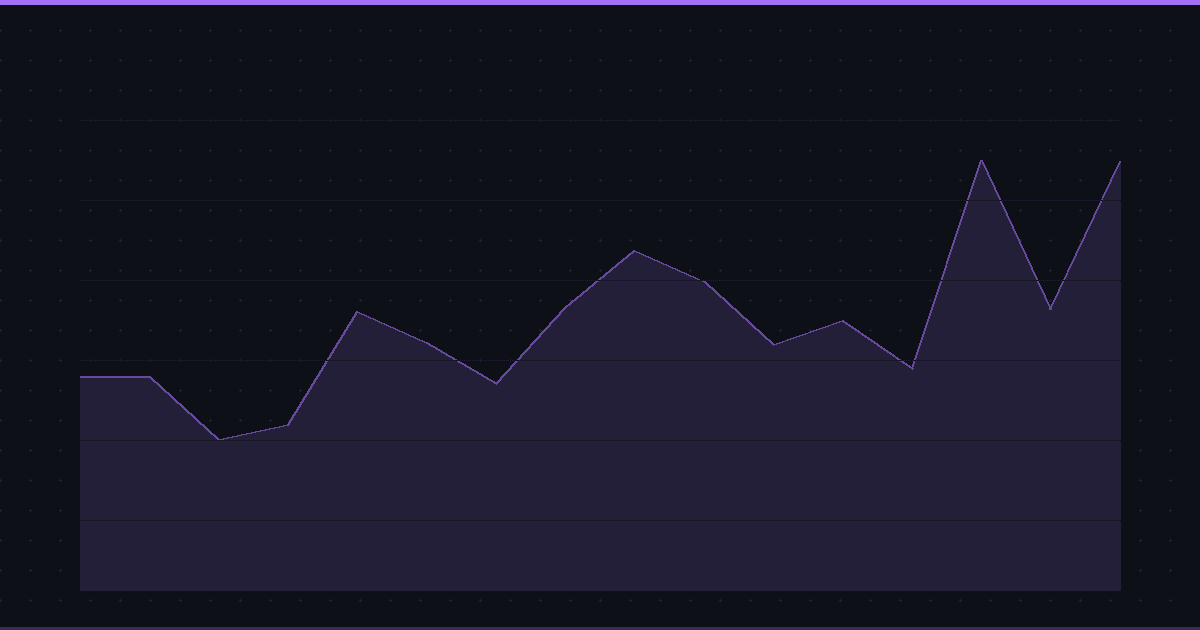
Task: Click the shoulder point just right of the central peak
Action: 704,282
